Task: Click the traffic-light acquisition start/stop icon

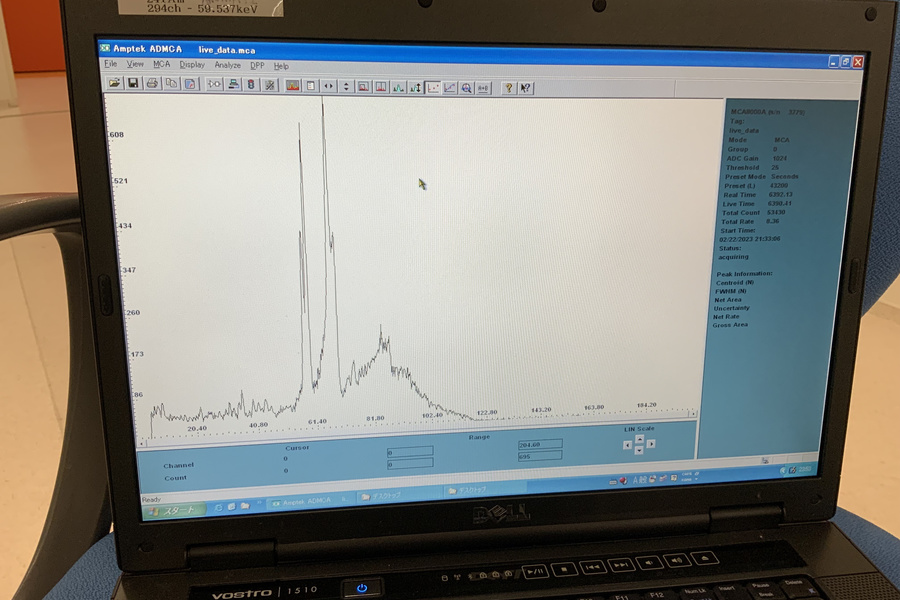Action: 251,85
